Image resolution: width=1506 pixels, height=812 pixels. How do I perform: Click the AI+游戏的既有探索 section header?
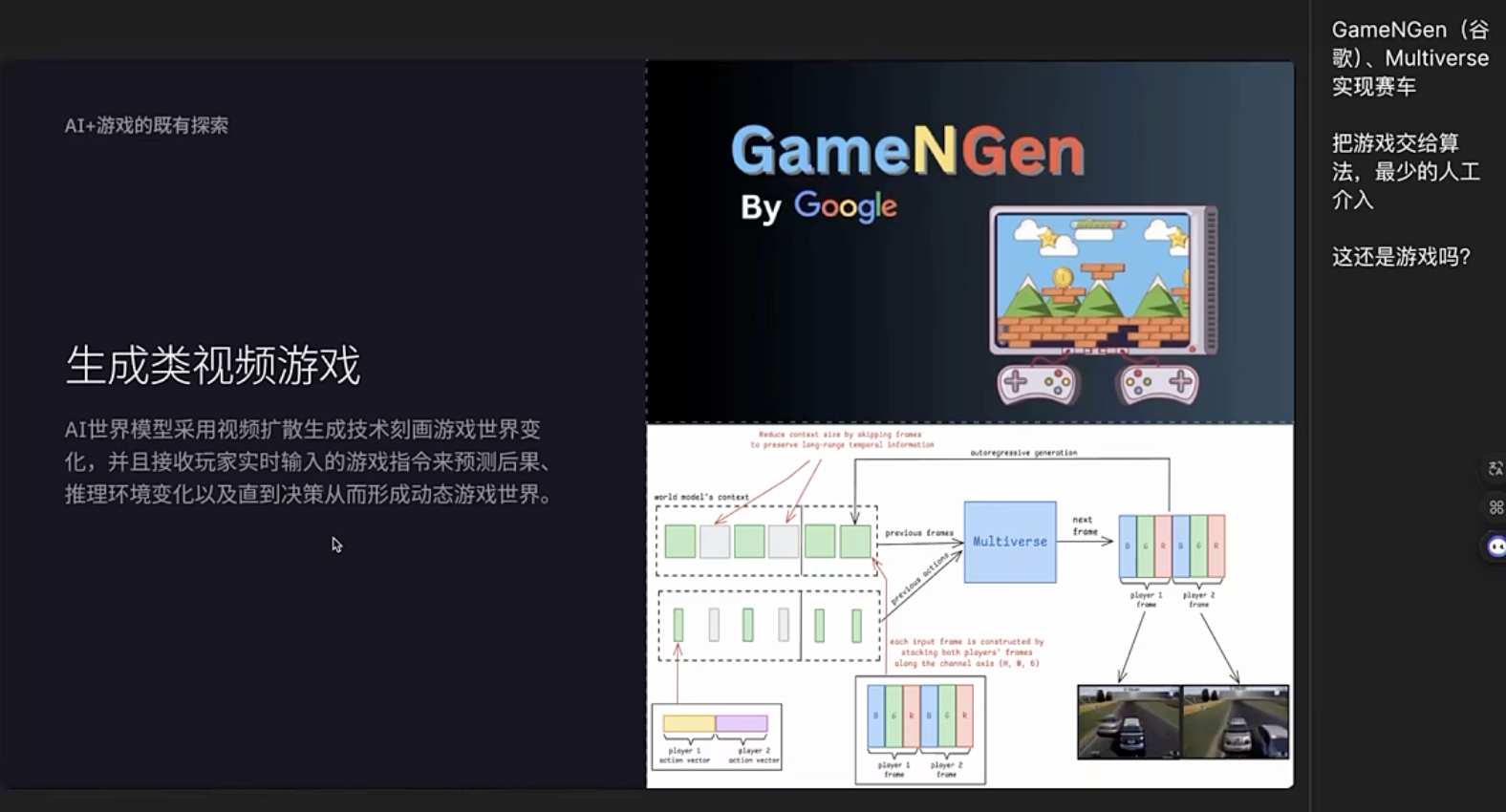pos(146,125)
